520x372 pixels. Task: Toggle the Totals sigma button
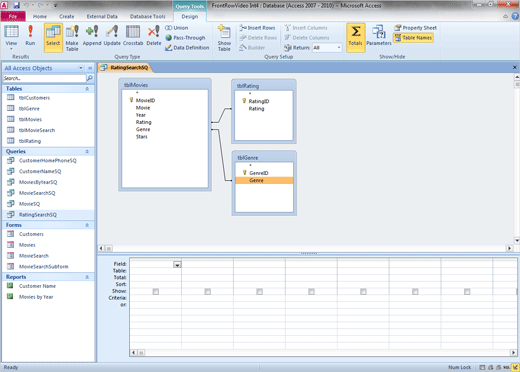(x=356, y=37)
